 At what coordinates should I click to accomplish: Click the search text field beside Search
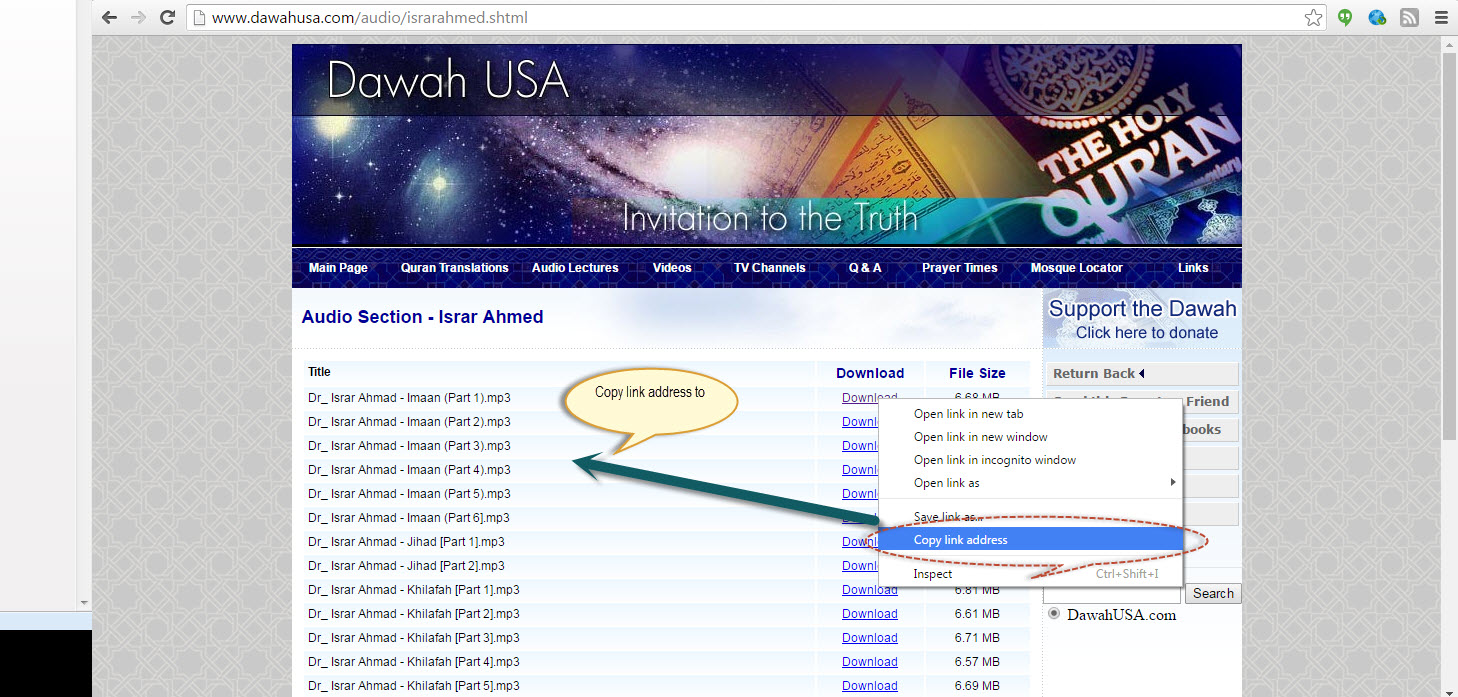coord(1113,593)
